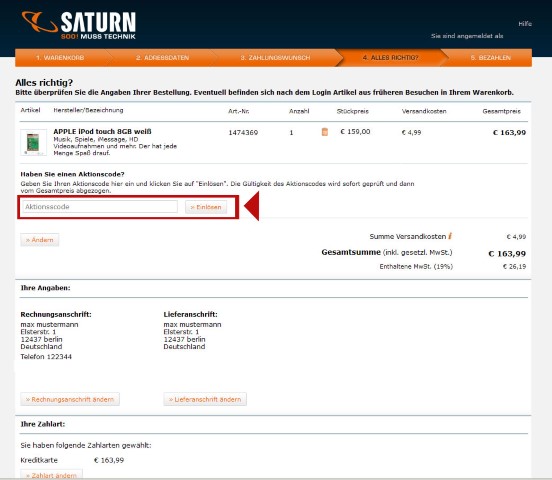
Task: Open the shipping costs info icon
Action: coord(450,236)
